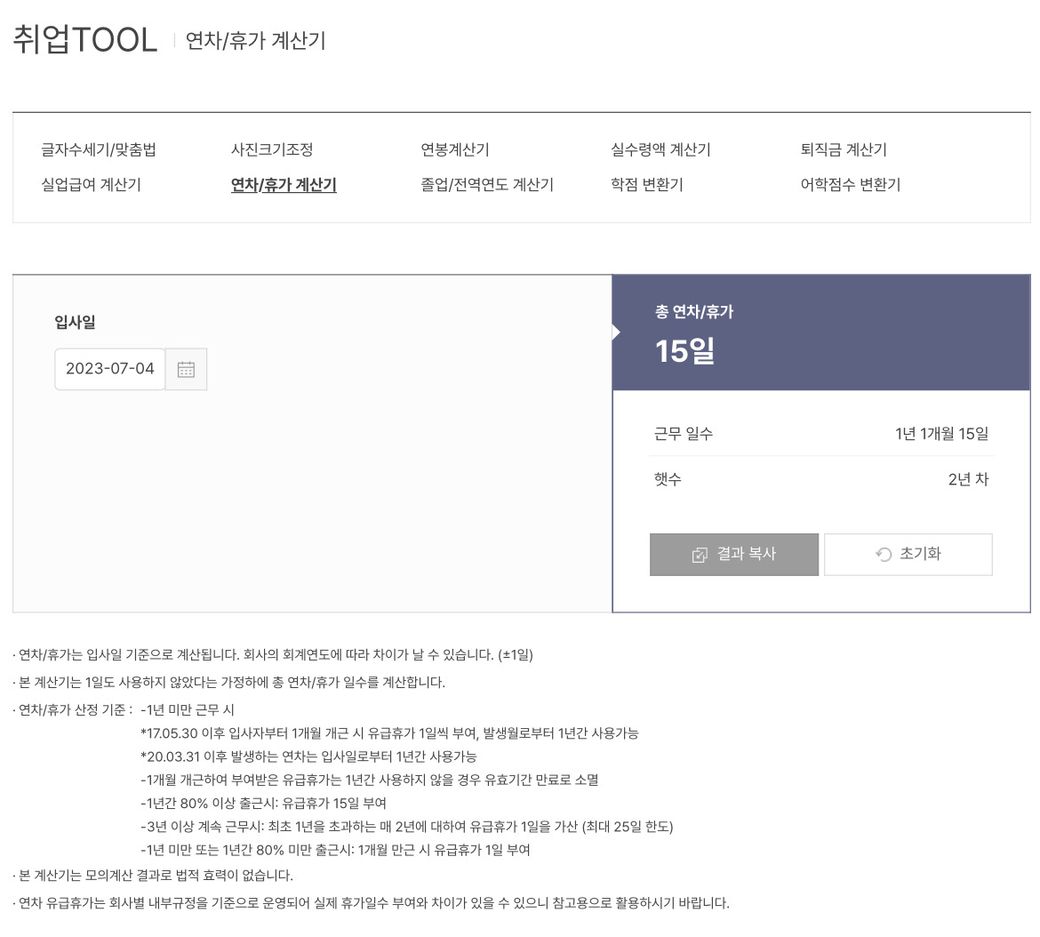
Task: Navigate to 퇴직금 계산기
Action: click(843, 150)
